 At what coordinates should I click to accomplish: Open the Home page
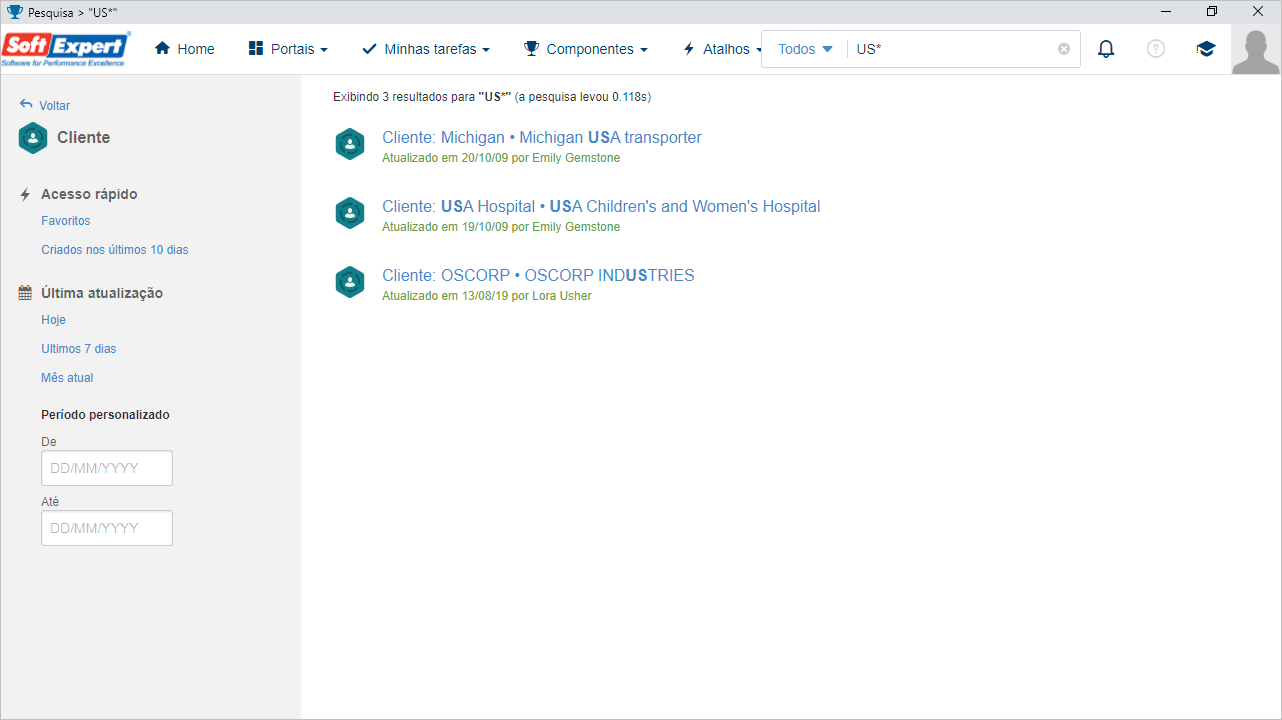185,49
